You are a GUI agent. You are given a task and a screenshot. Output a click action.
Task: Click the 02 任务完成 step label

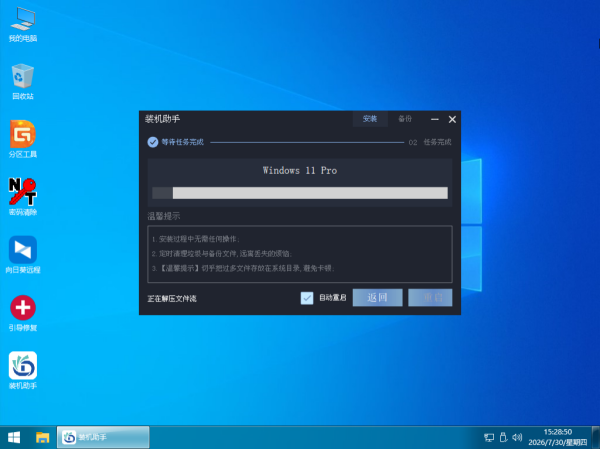point(430,142)
